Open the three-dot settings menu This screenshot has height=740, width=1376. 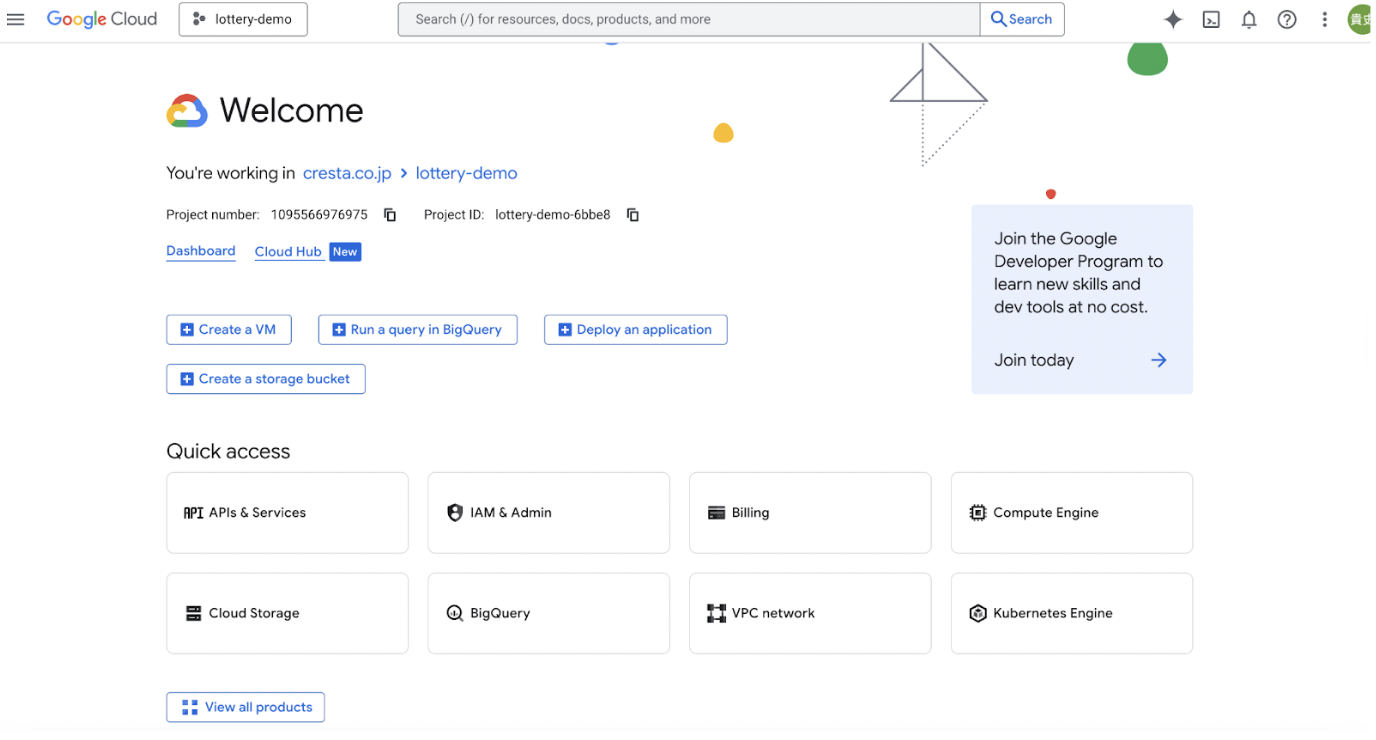point(1325,19)
